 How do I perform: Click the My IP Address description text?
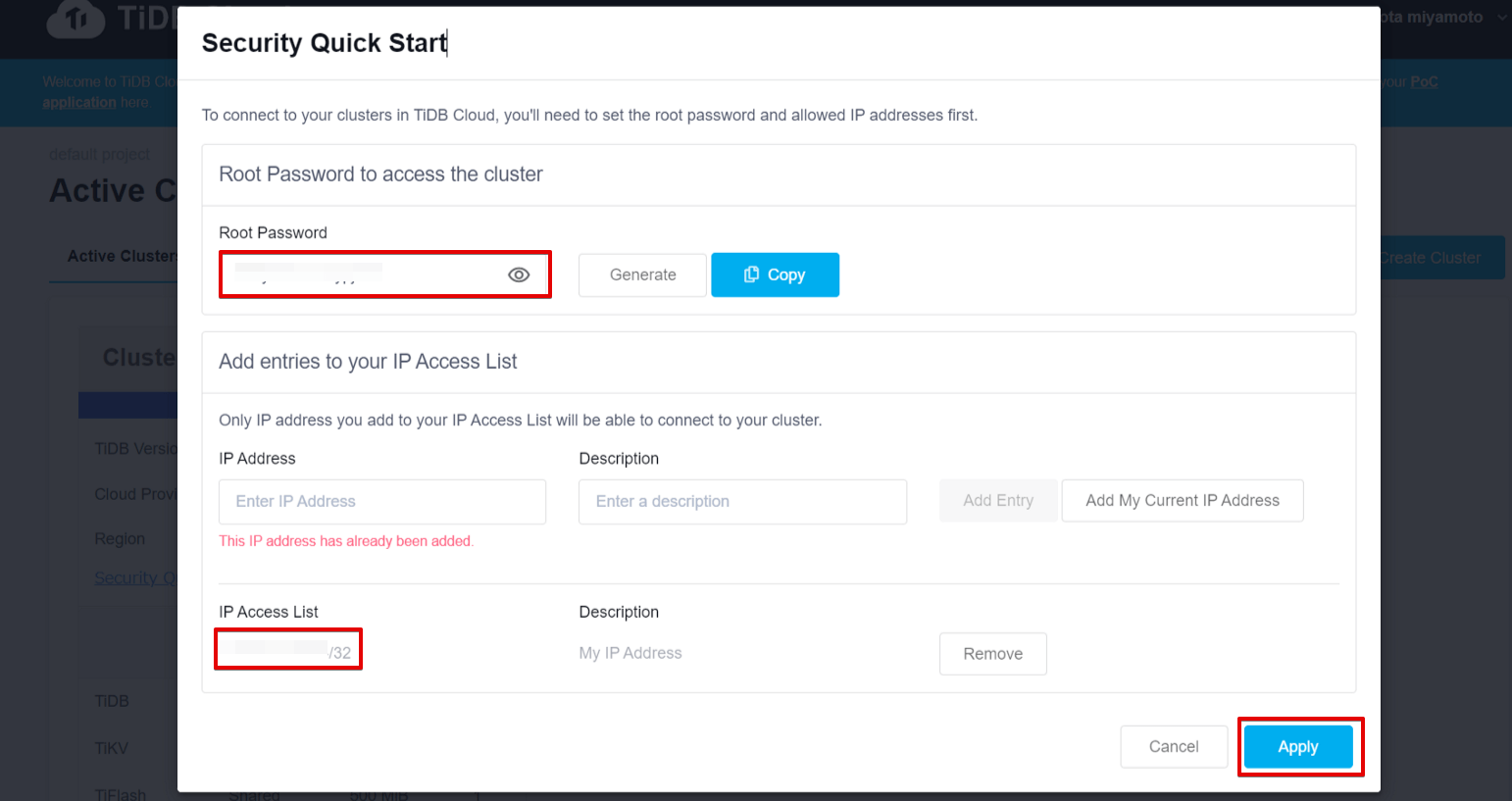(630, 654)
